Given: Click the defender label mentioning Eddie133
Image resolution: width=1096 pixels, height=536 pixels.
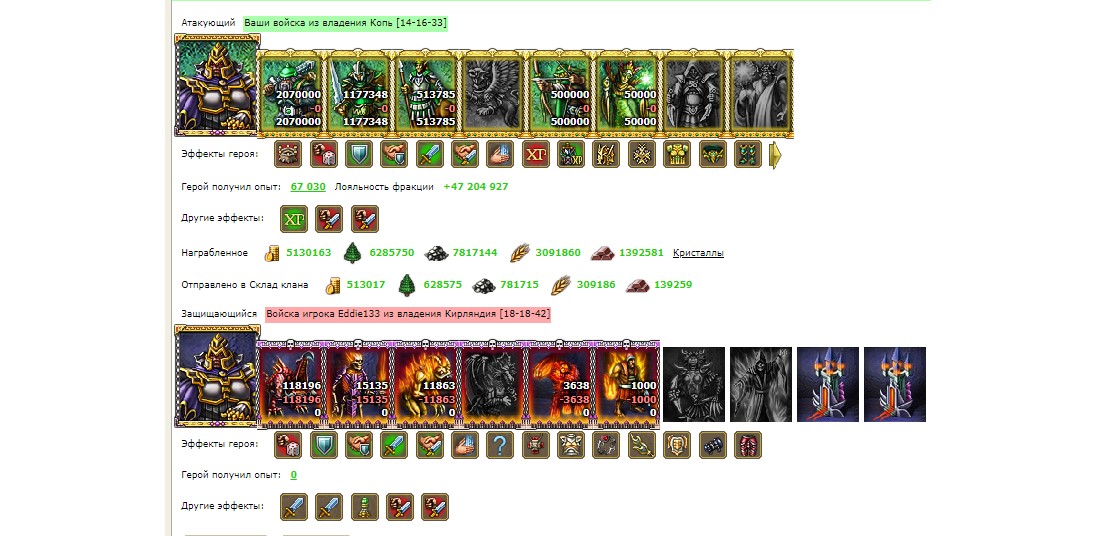Looking at the screenshot, I should click(408, 314).
